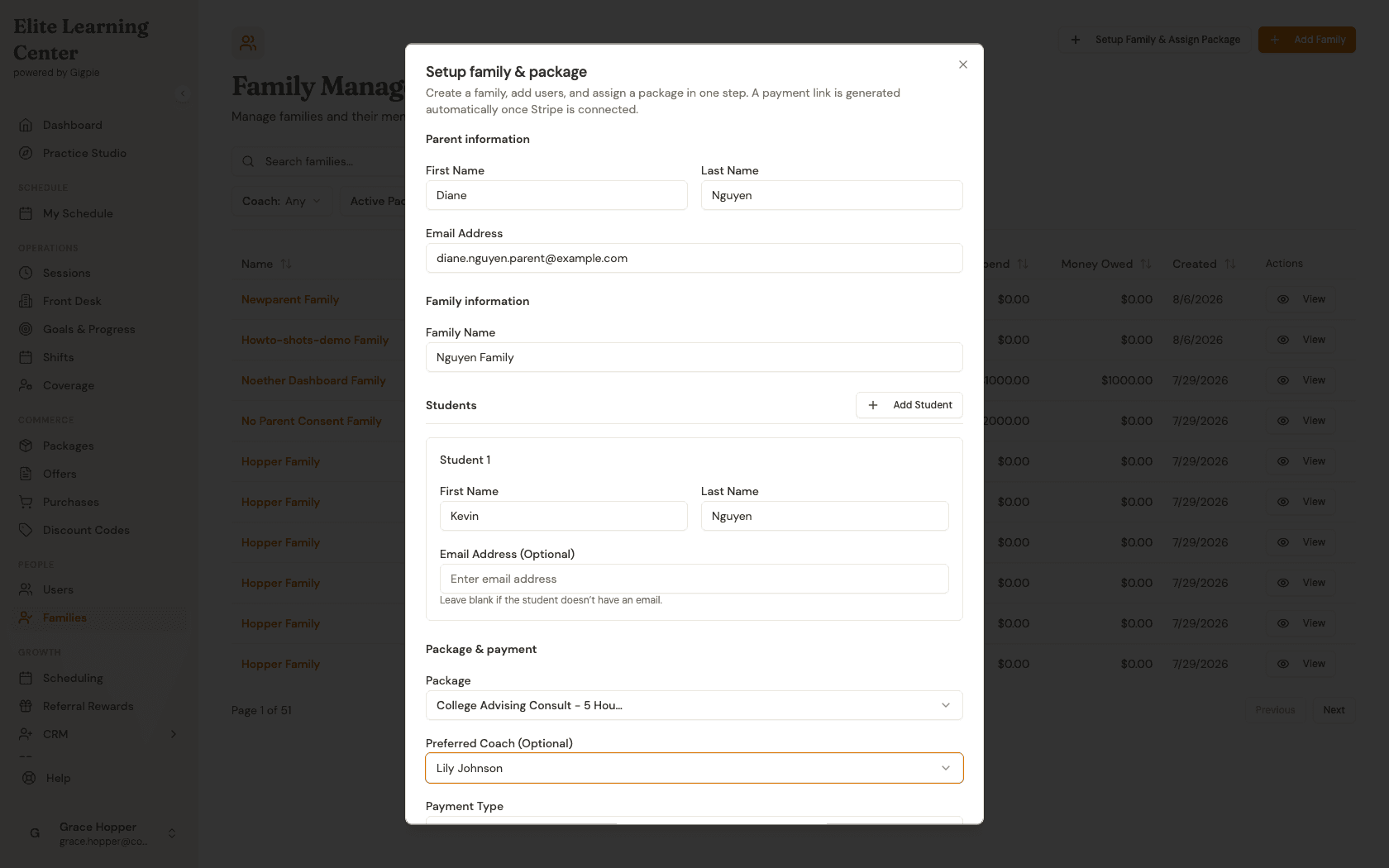Image resolution: width=1389 pixels, height=868 pixels.
Task: Open Offers document icon
Action: (x=26, y=474)
